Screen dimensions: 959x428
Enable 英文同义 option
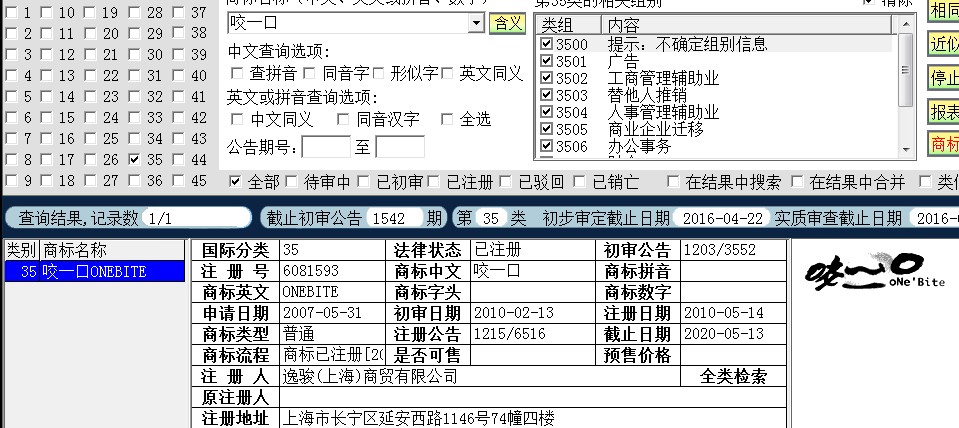pos(448,73)
